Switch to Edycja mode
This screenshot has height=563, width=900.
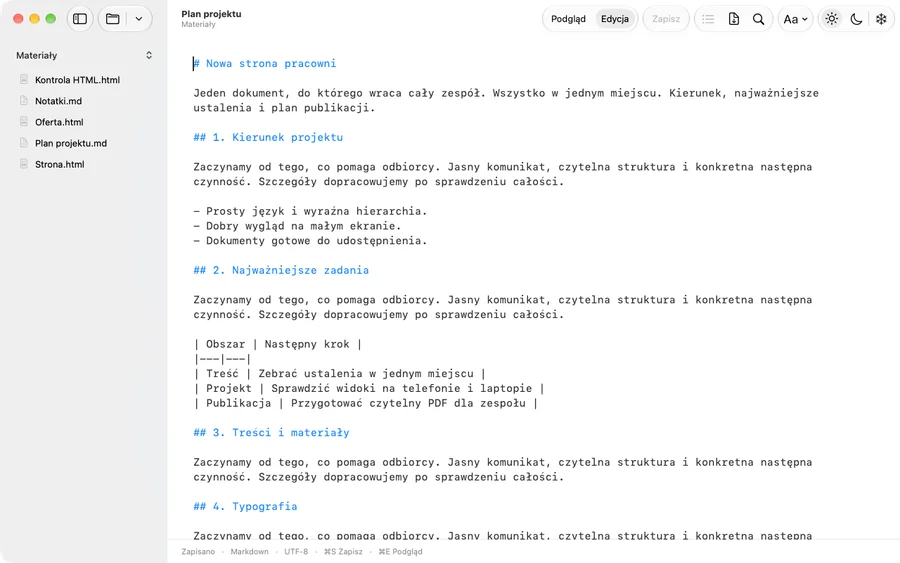615,19
